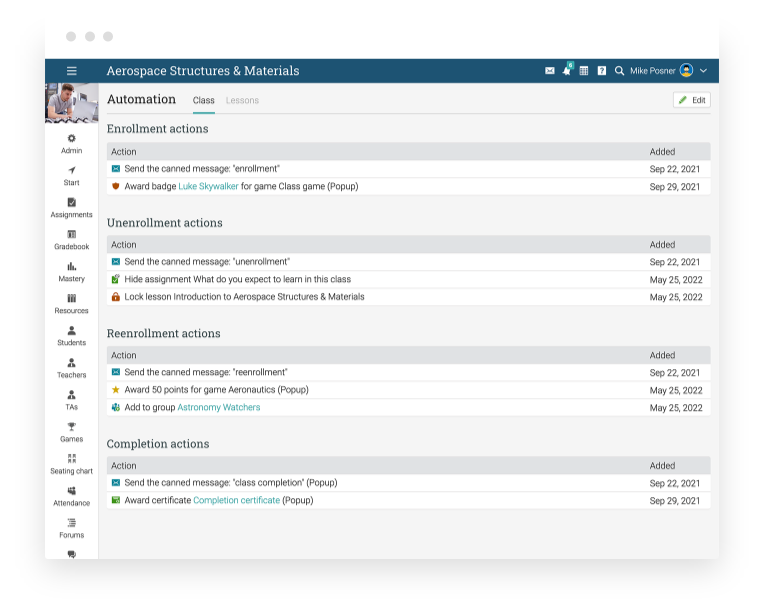
Task: Open the Luke Skywalker badge link
Action: (209, 186)
